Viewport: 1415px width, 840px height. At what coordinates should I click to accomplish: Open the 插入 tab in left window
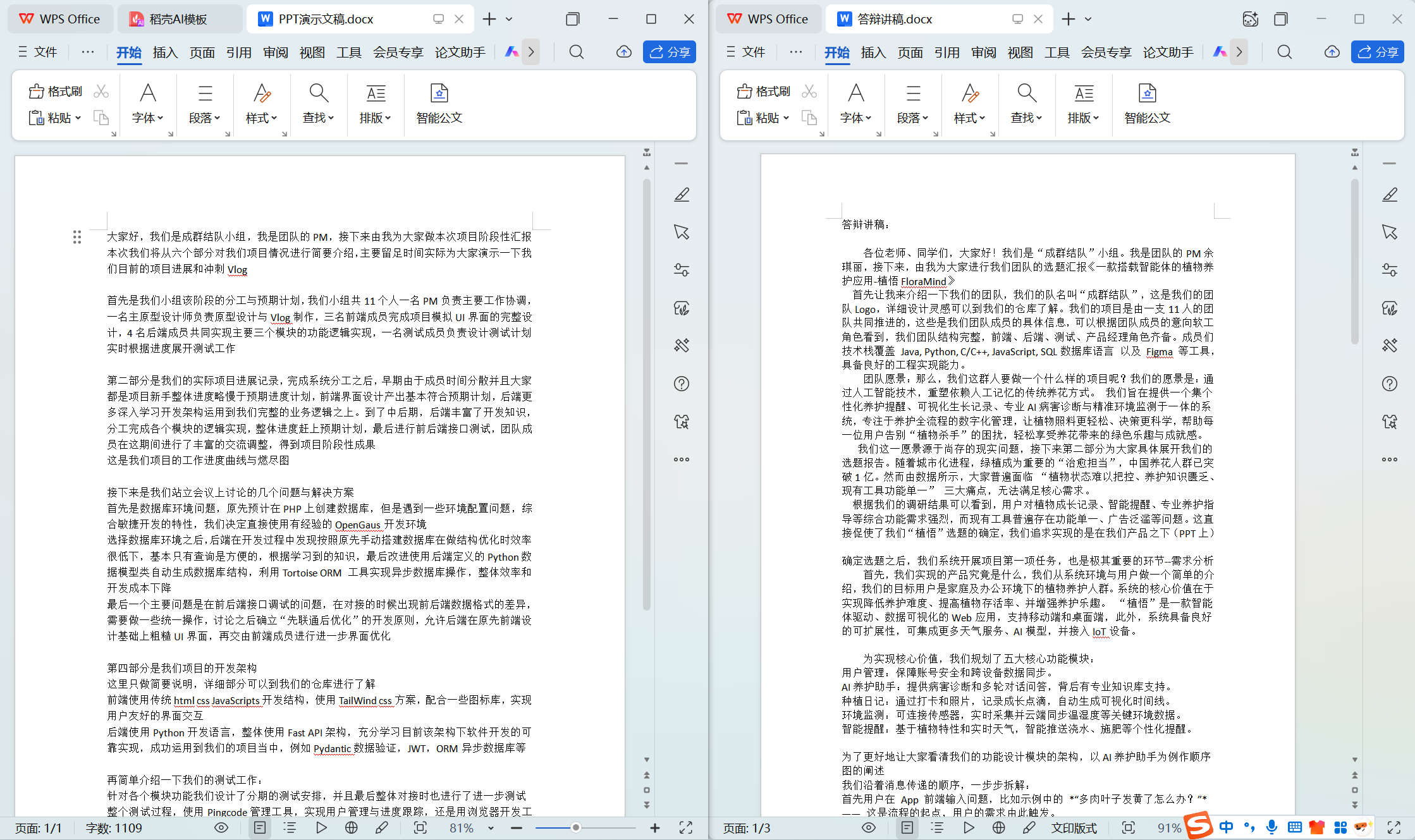point(165,52)
